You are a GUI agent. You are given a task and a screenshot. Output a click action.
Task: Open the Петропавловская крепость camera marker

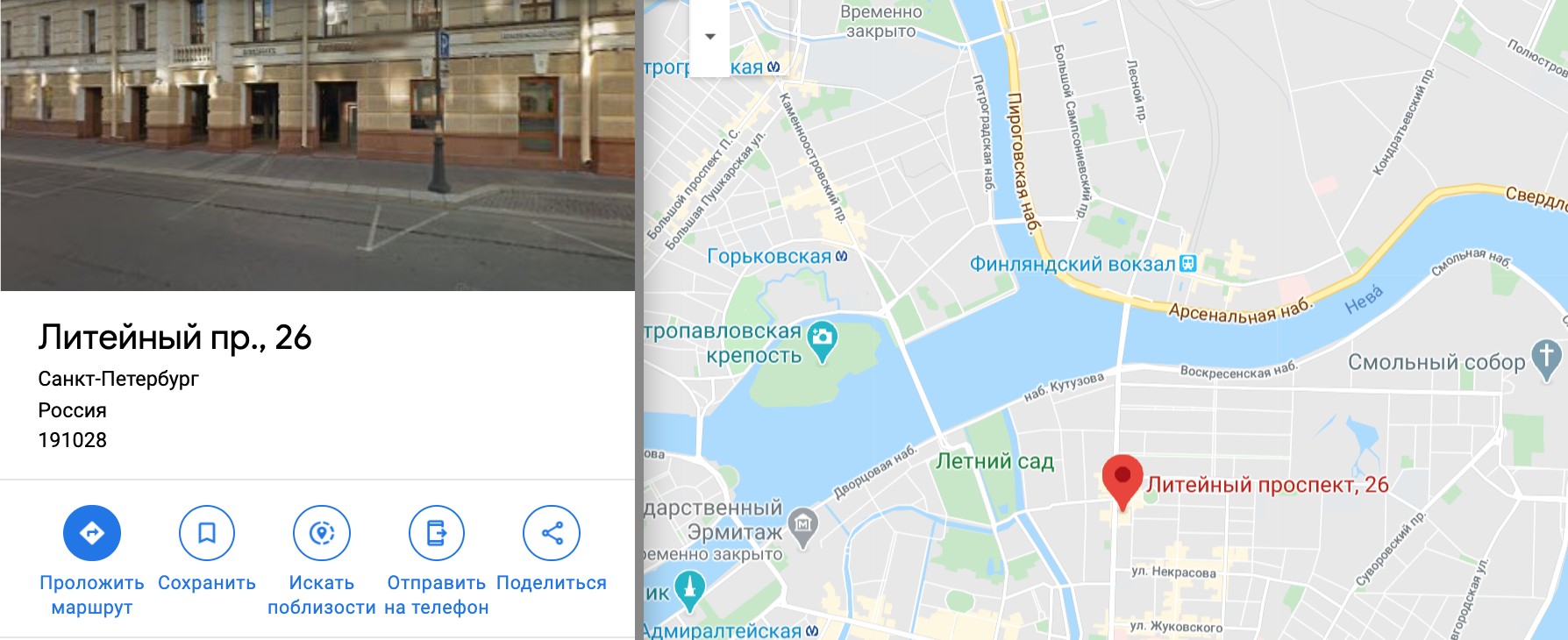[822, 343]
